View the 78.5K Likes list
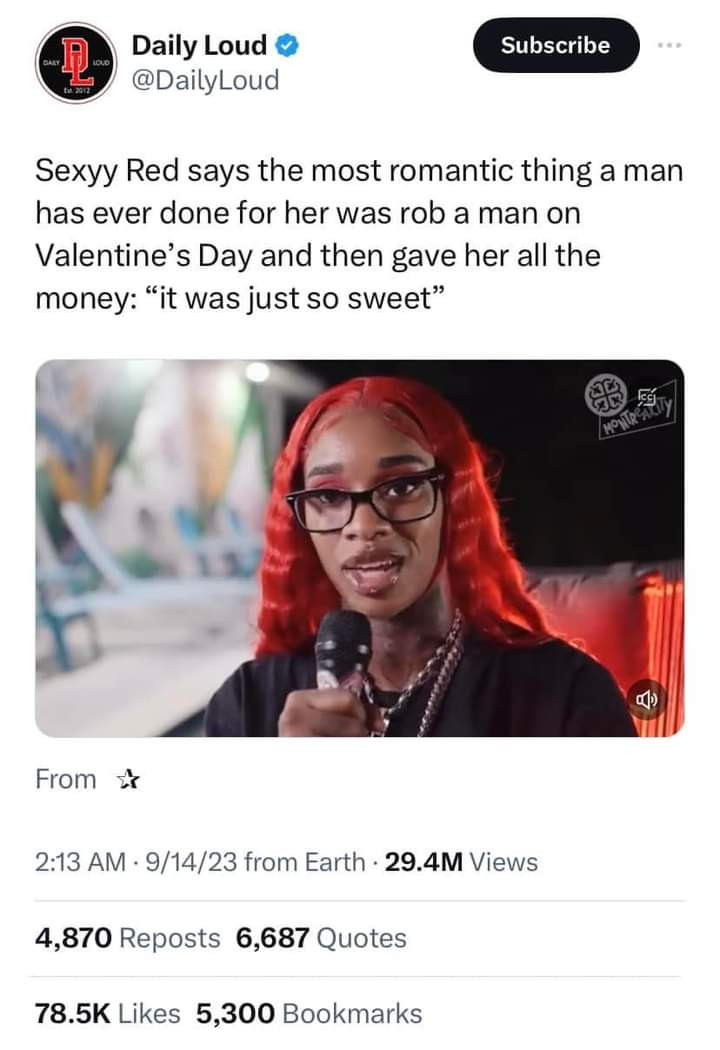 tap(108, 1013)
